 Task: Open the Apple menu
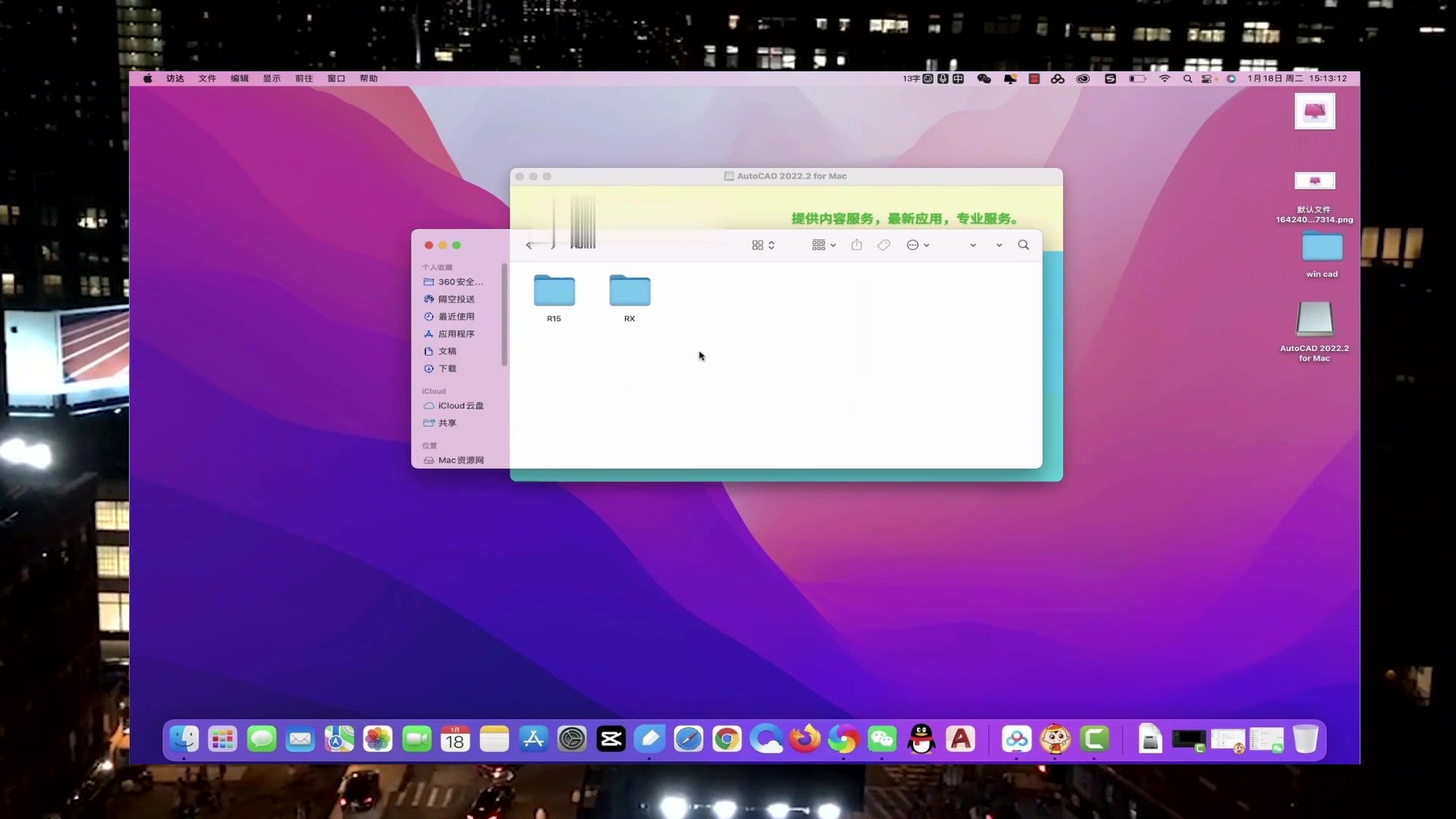(x=148, y=79)
